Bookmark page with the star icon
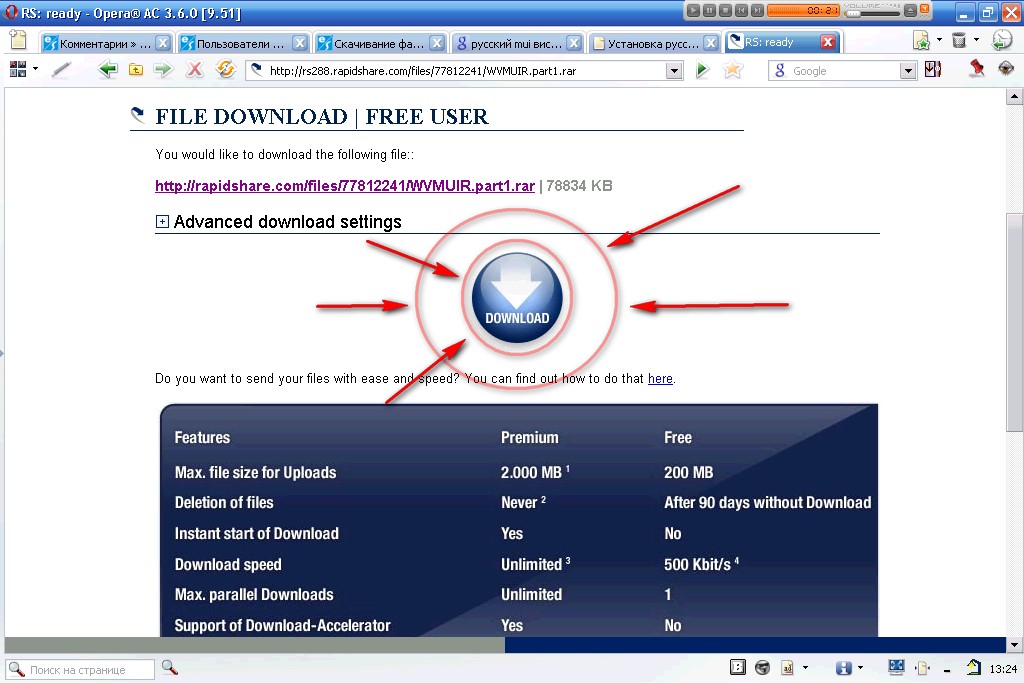 [x=733, y=69]
